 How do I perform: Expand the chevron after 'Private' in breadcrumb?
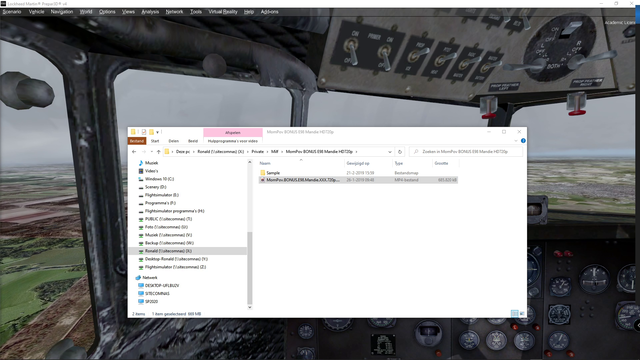(x=267, y=151)
